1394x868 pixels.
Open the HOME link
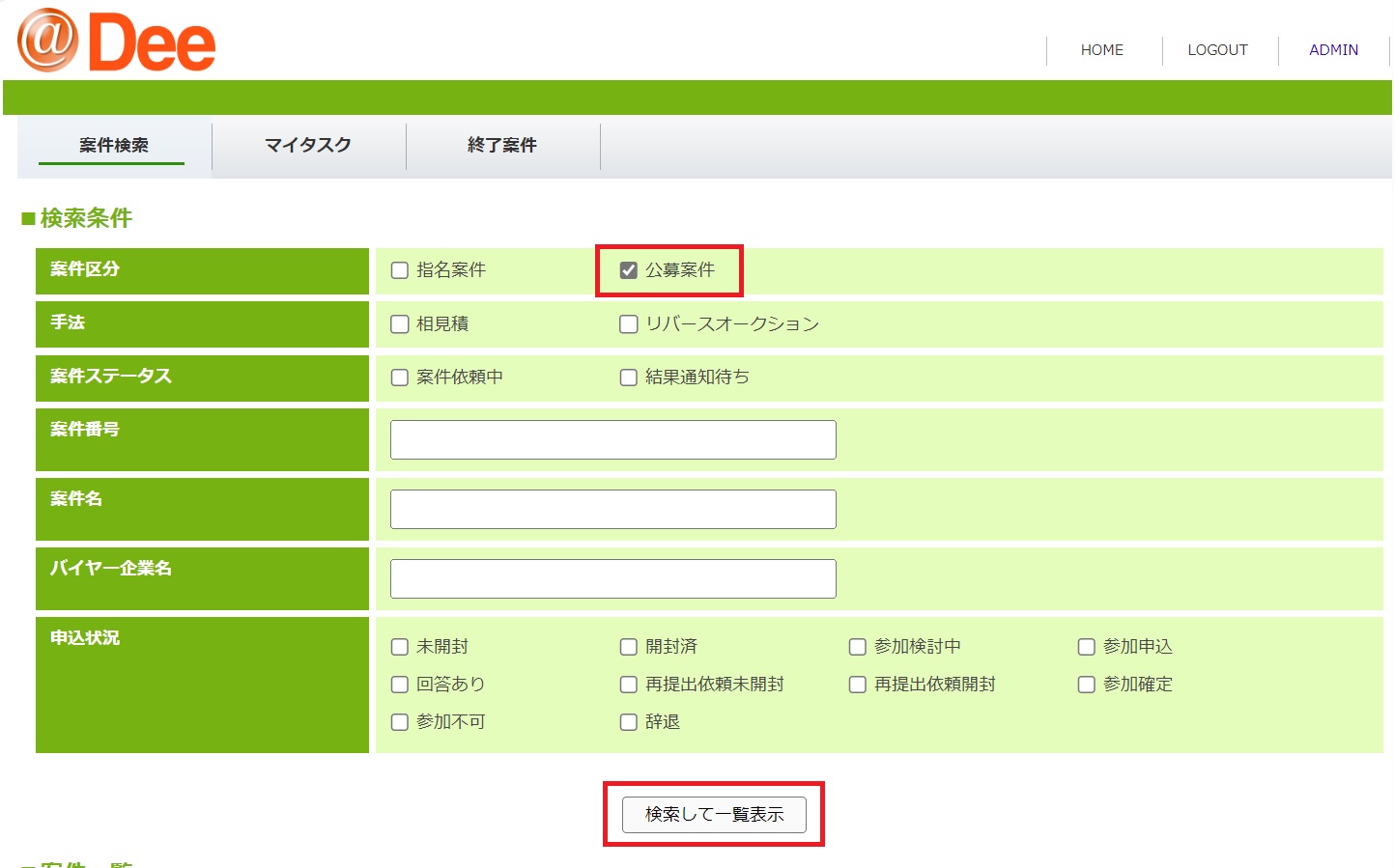point(1102,50)
